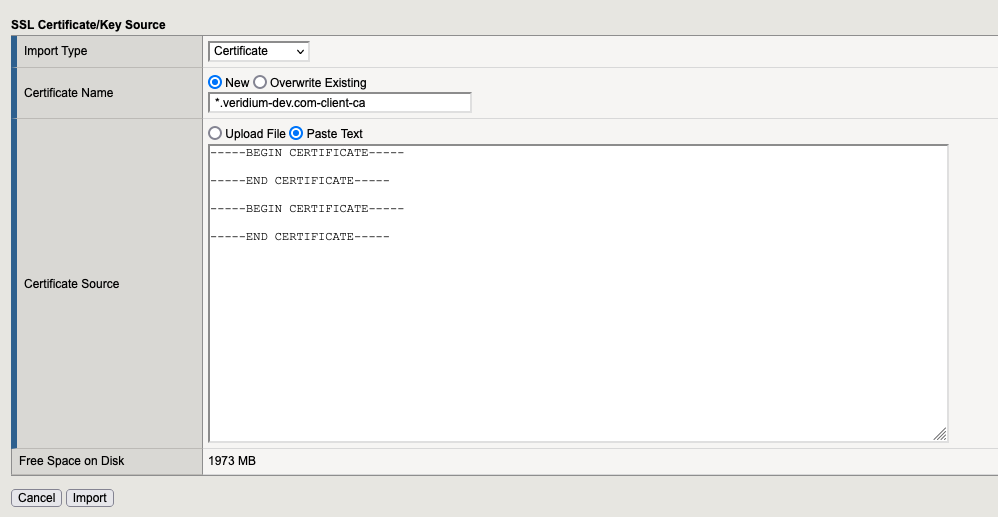The image size is (998, 517).
Task: Click the 1973 MB free space value
Action: click(232, 461)
